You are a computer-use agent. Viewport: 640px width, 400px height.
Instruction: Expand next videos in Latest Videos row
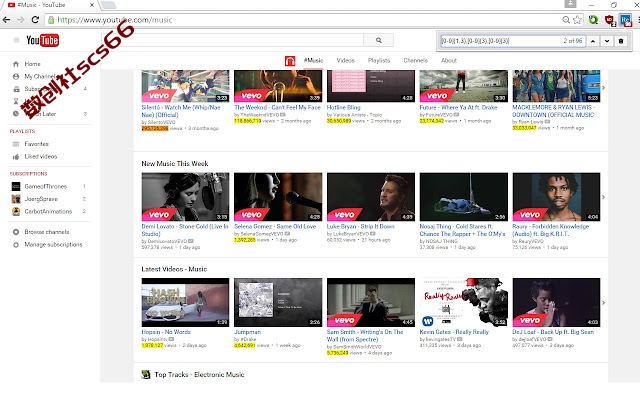tap(603, 302)
